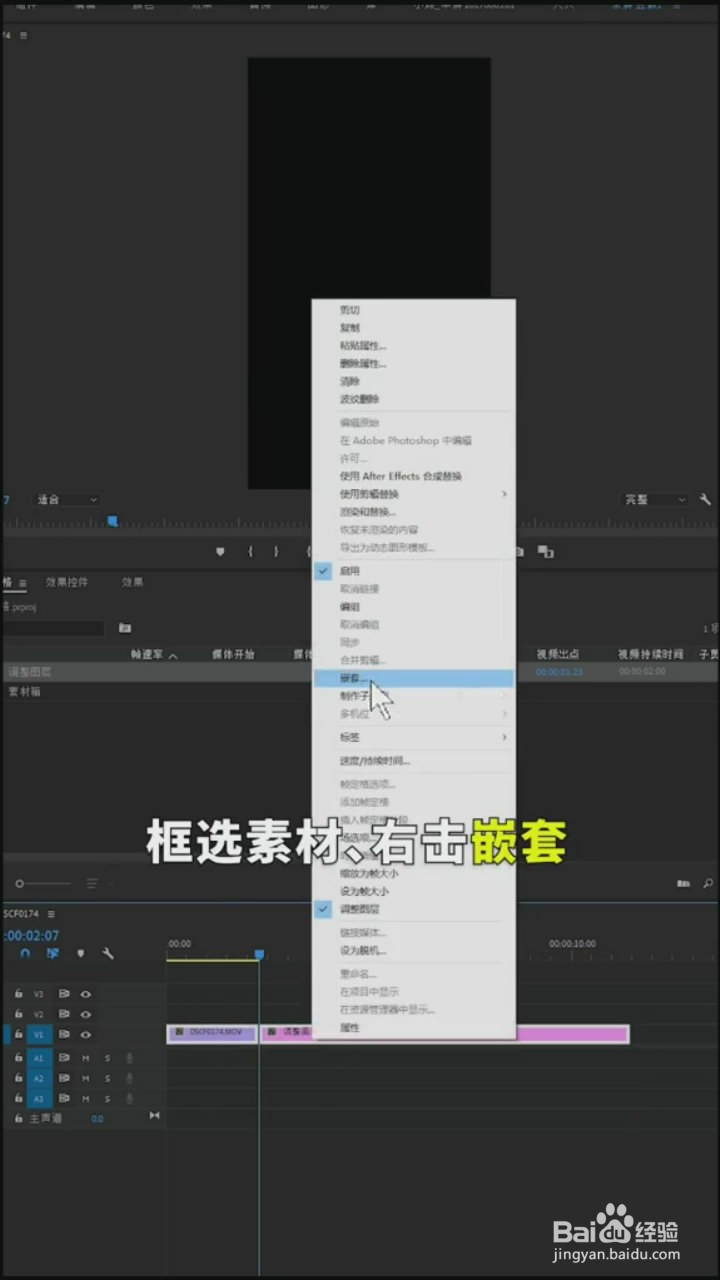Switch to the 效果 (Effects) tab
The image size is (720, 1280).
133,582
